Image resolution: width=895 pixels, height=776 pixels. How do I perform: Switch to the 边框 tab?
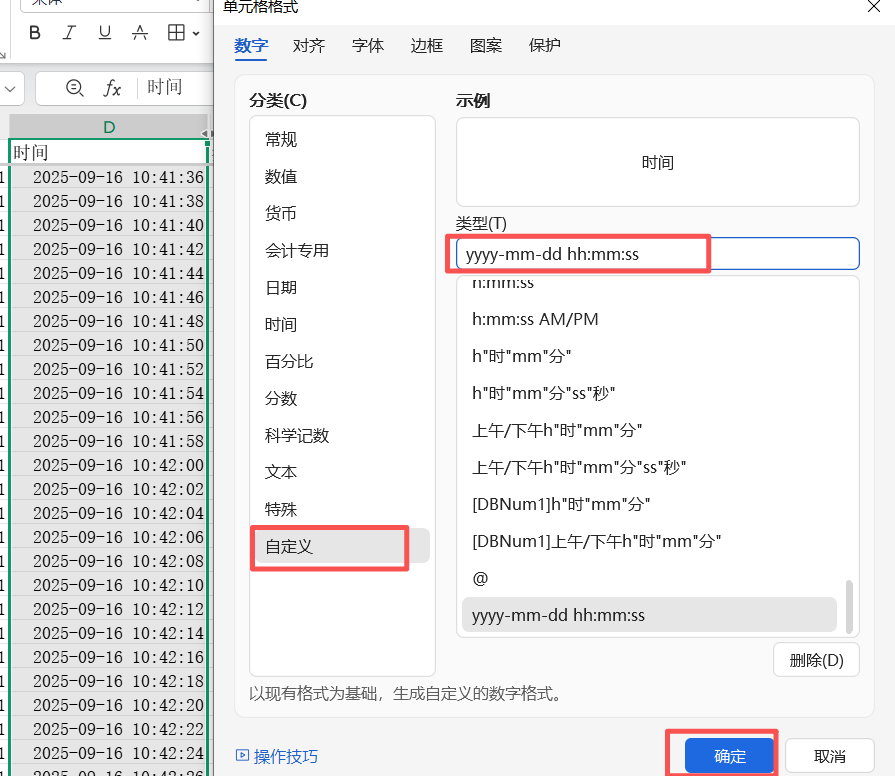click(426, 46)
